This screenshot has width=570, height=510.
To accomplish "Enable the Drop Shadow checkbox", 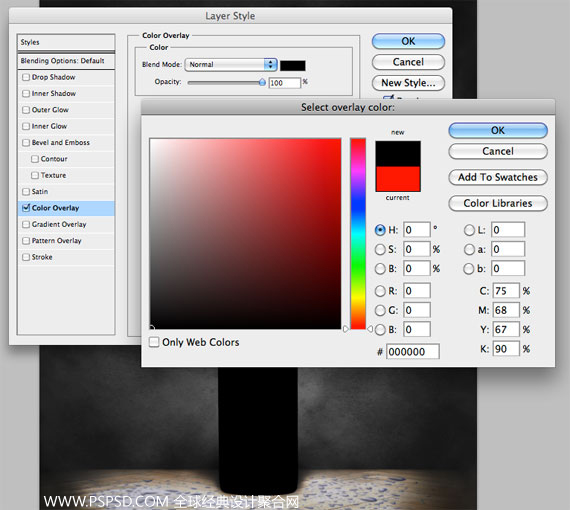I will 26,77.
